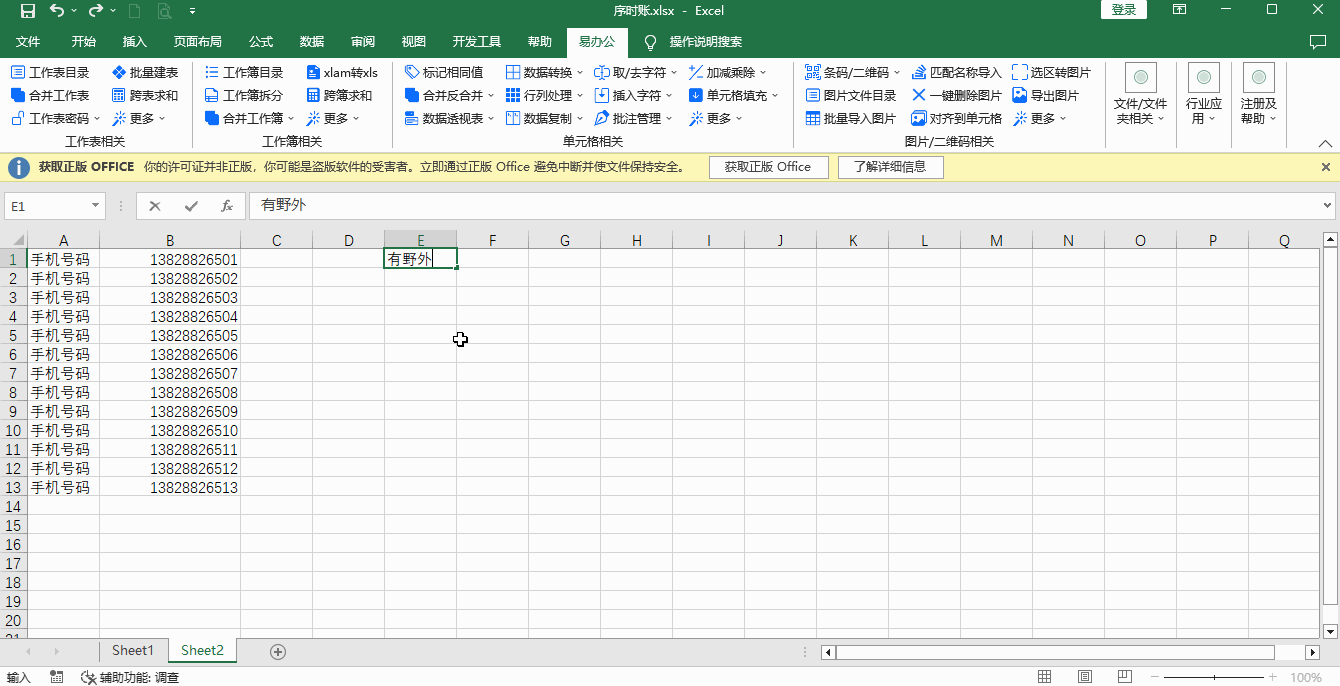Click 获取正版 Office button

tap(768, 167)
